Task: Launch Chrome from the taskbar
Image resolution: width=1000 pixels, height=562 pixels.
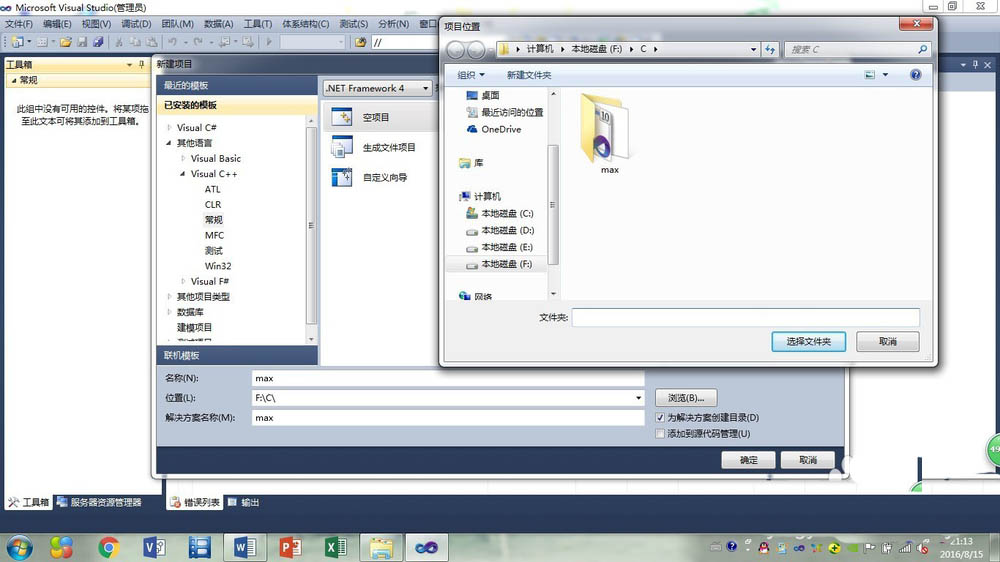Action: pos(109,547)
